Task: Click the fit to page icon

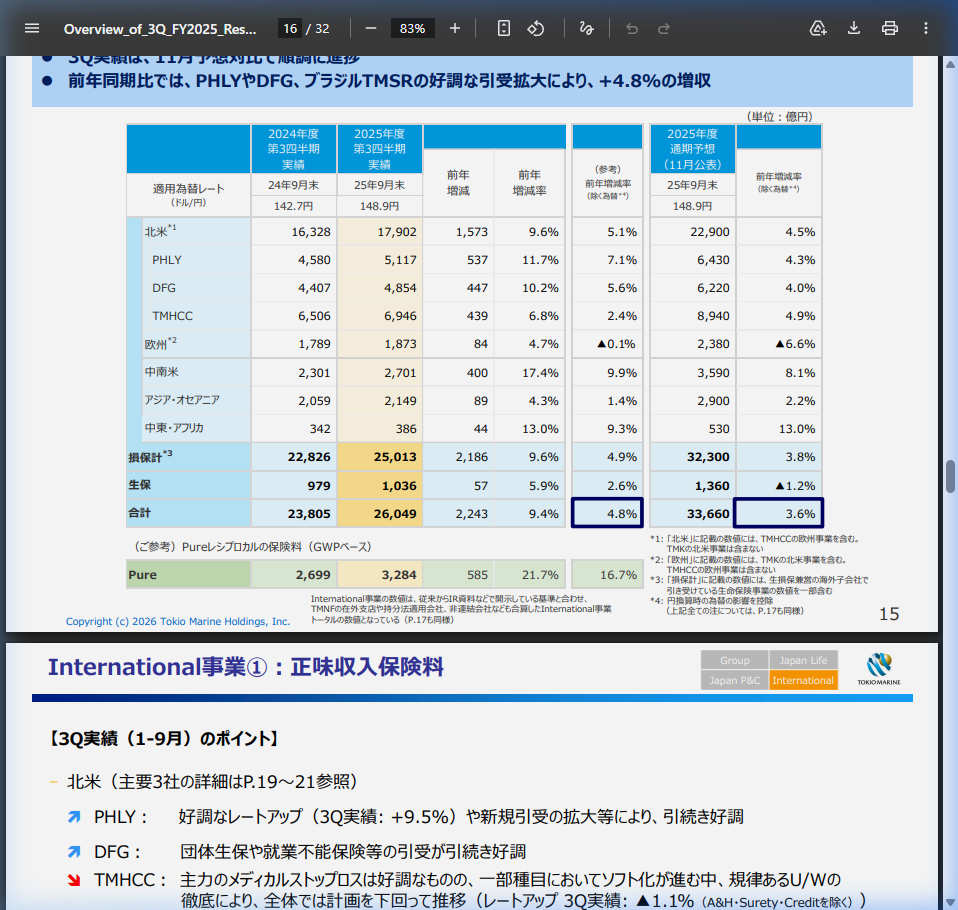Action: coord(503,28)
